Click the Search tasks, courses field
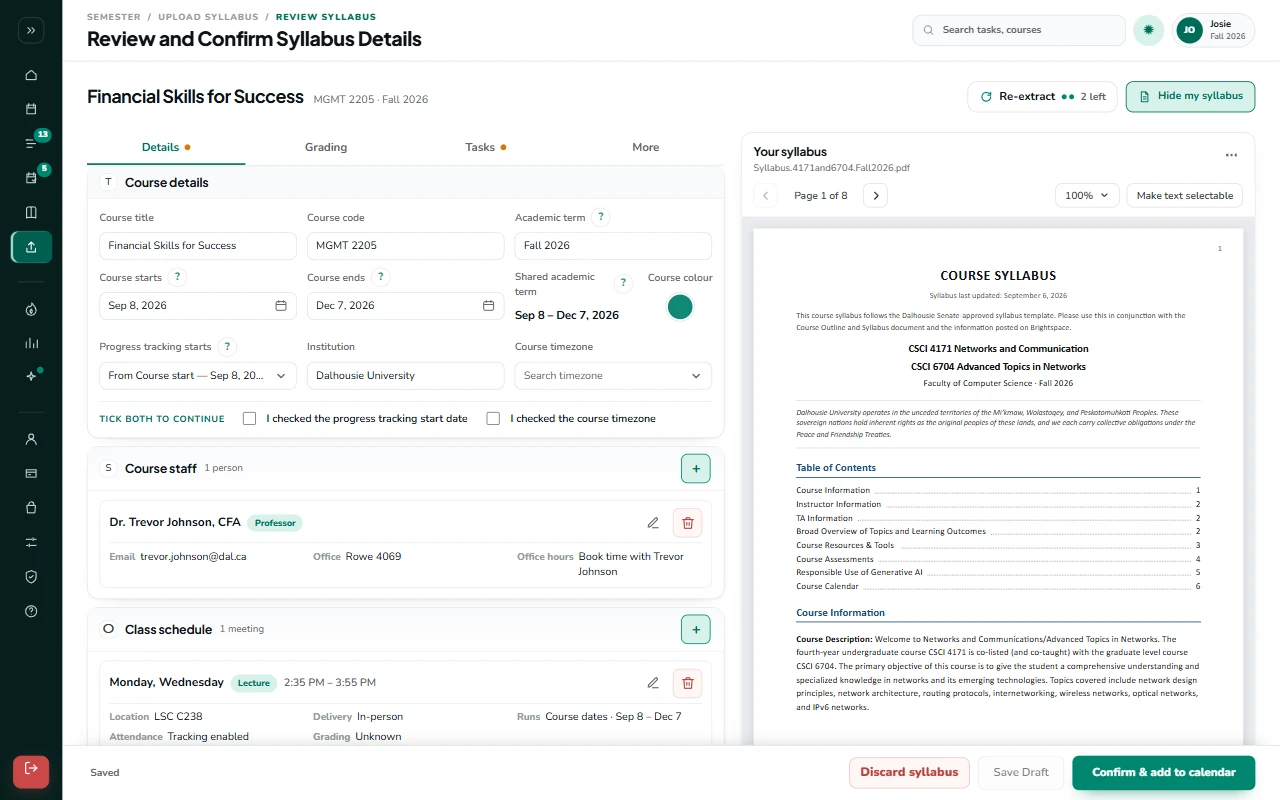Screen dimensions: 1280x800 (x=1019, y=30)
